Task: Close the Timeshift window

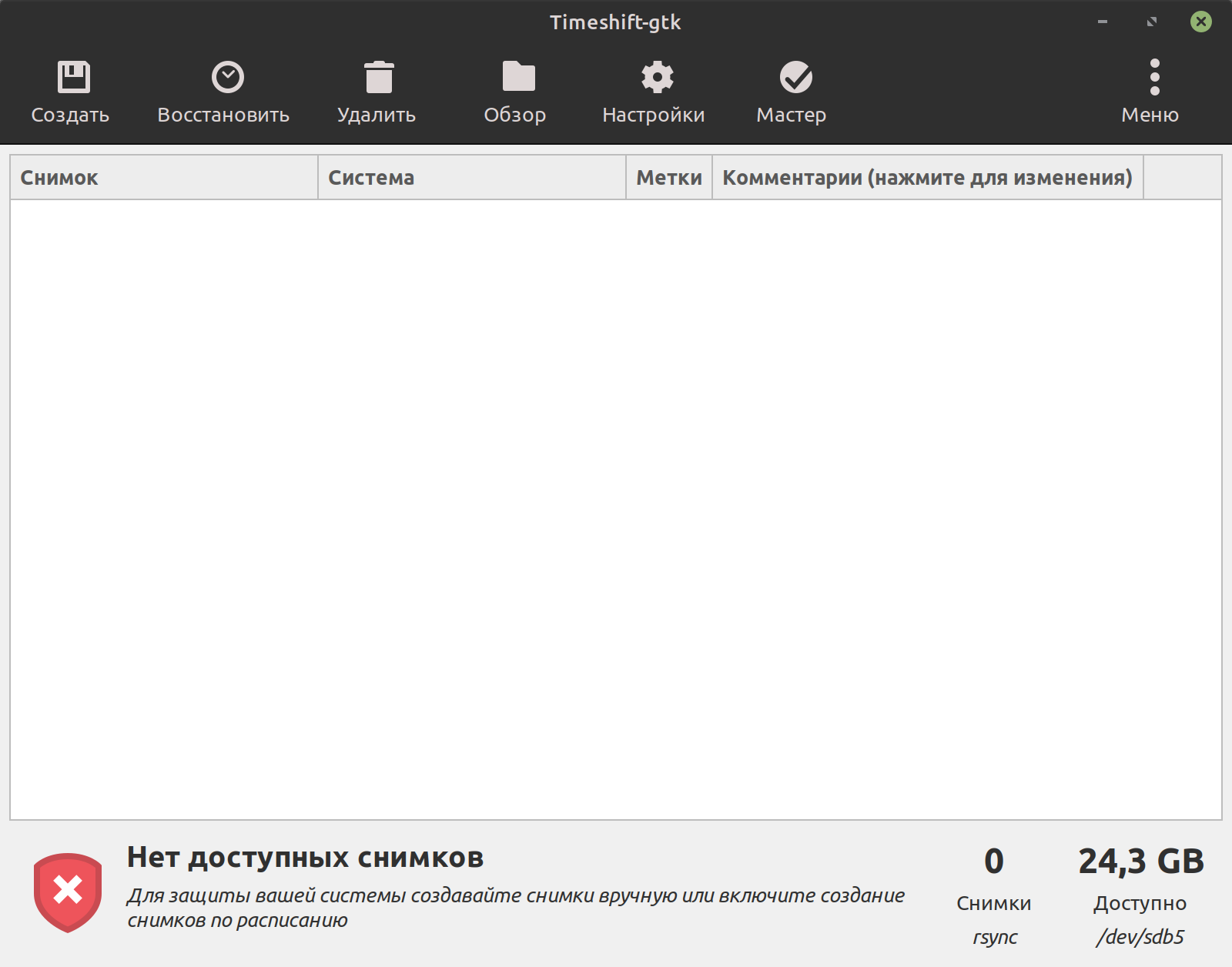Action: pos(1201,22)
